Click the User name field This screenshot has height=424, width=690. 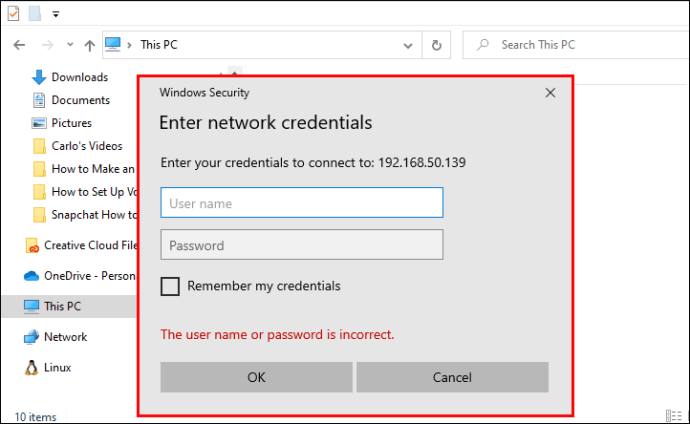coord(301,203)
